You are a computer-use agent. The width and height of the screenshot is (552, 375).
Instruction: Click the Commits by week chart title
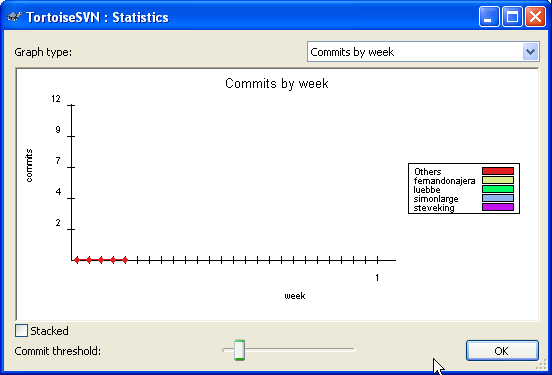[x=277, y=83]
